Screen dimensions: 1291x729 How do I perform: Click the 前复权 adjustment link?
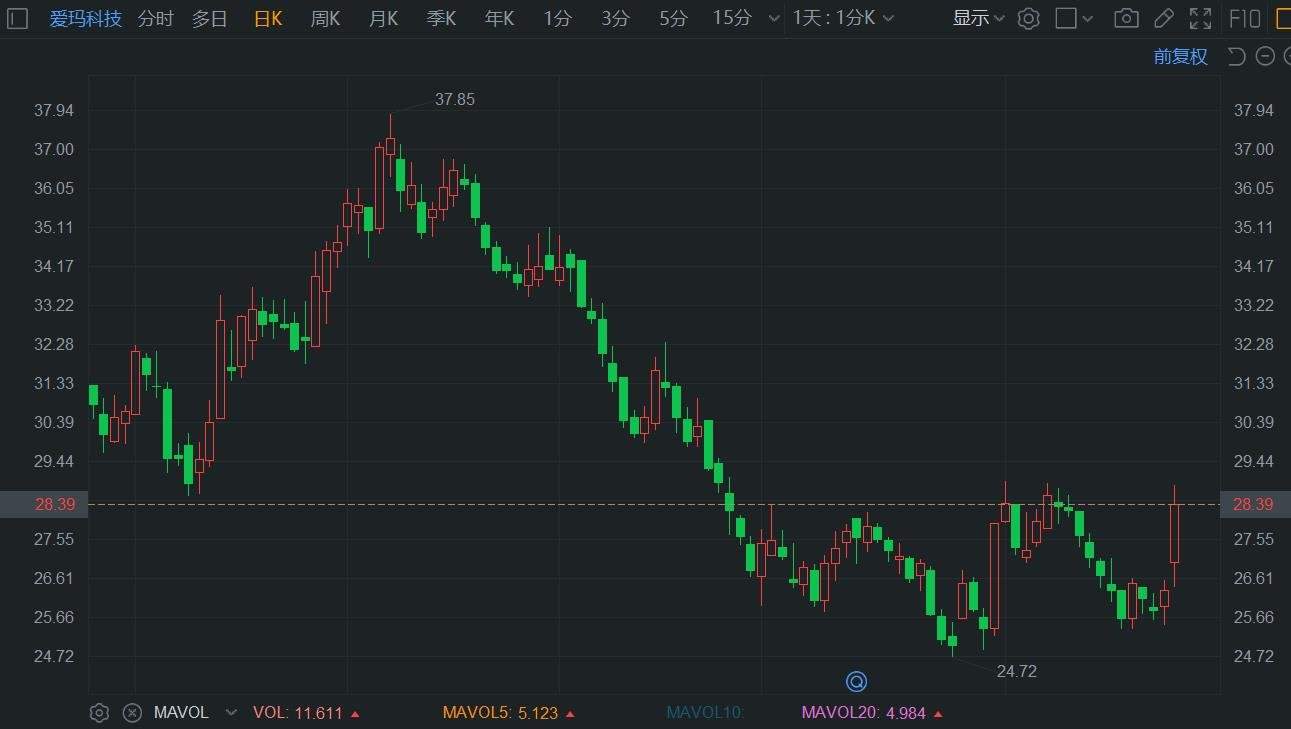(1180, 56)
